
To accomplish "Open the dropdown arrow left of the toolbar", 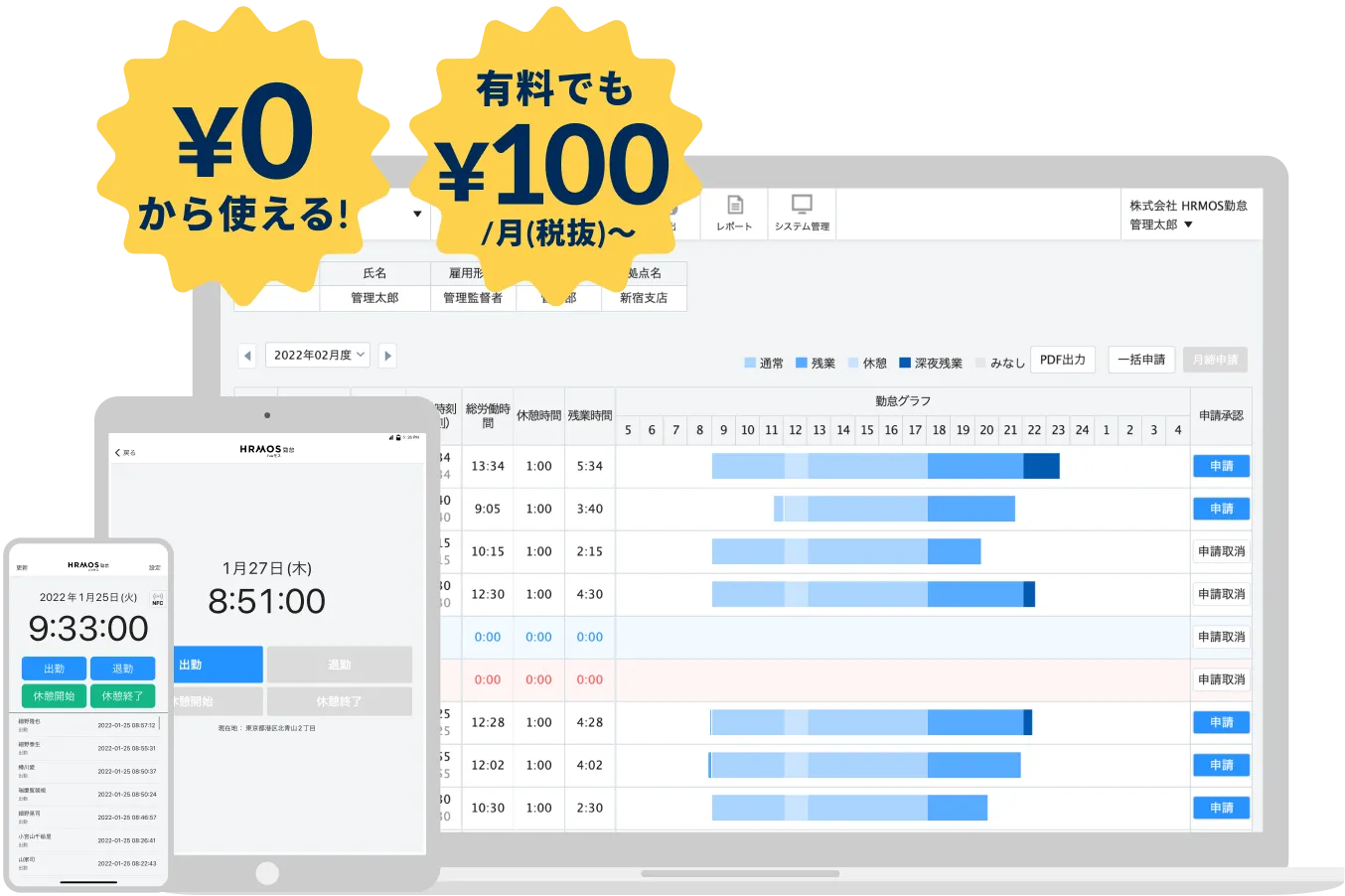I will (418, 211).
